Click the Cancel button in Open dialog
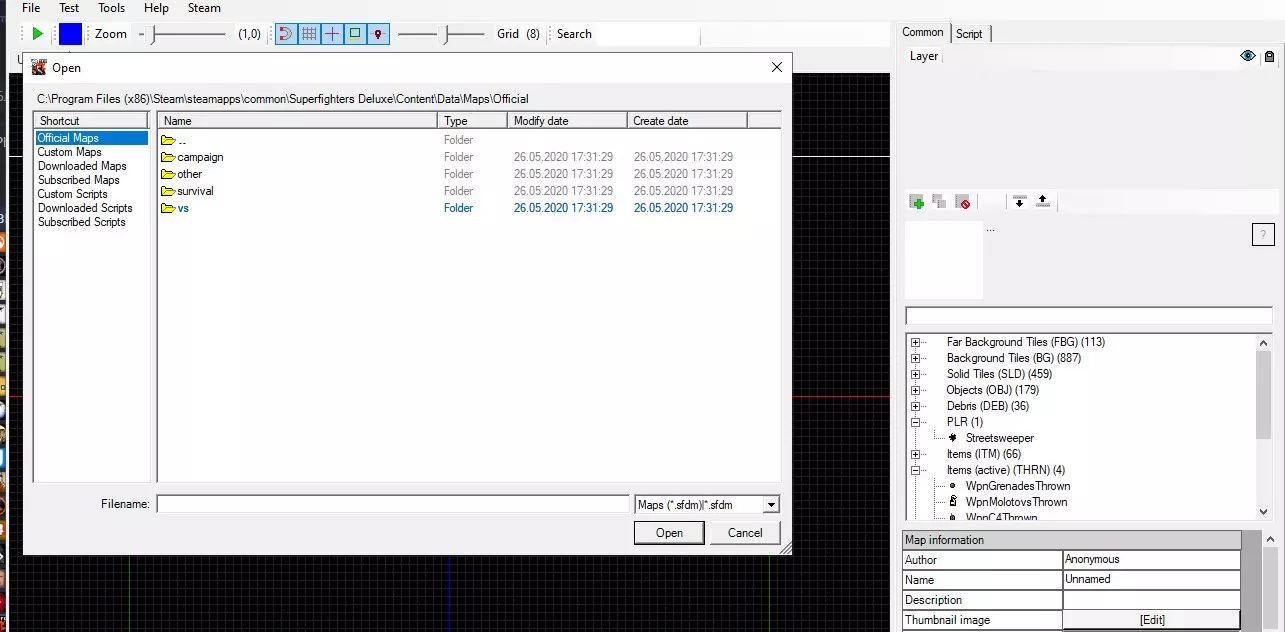The width and height of the screenshot is (1285, 632). click(744, 533)
